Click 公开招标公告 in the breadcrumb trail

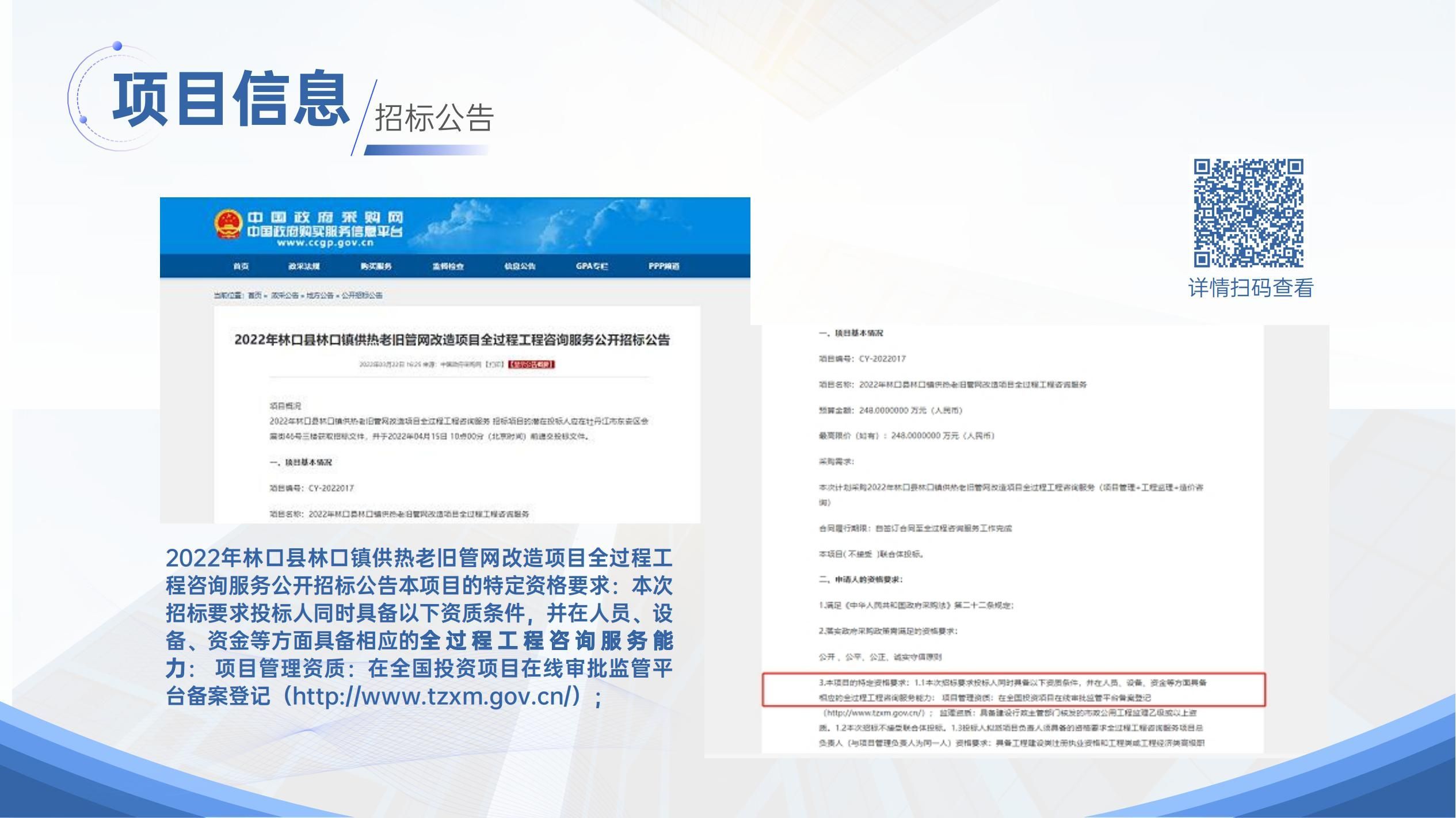(x=361, y=295)
